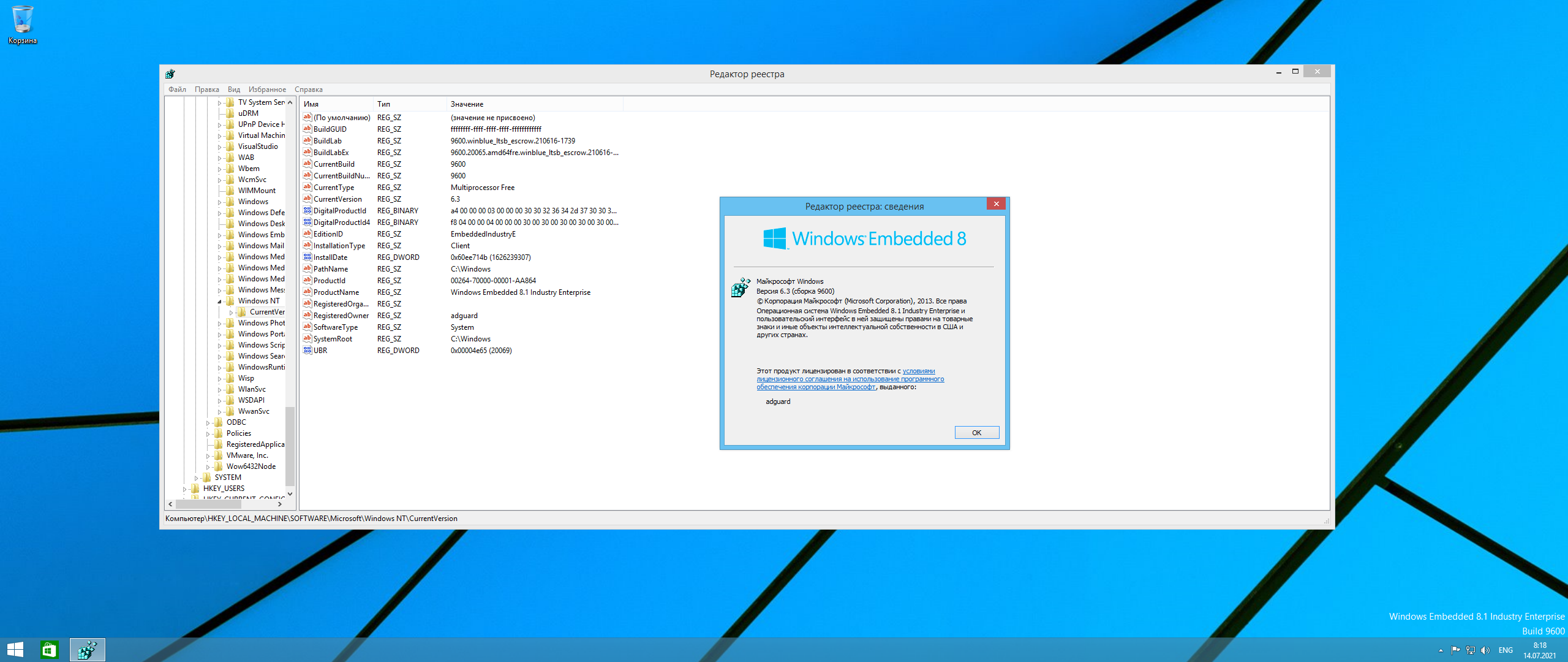Screen dimensions: 1568x662
Task: Click the volume speaker tray icon
Action: [1485, 650]
